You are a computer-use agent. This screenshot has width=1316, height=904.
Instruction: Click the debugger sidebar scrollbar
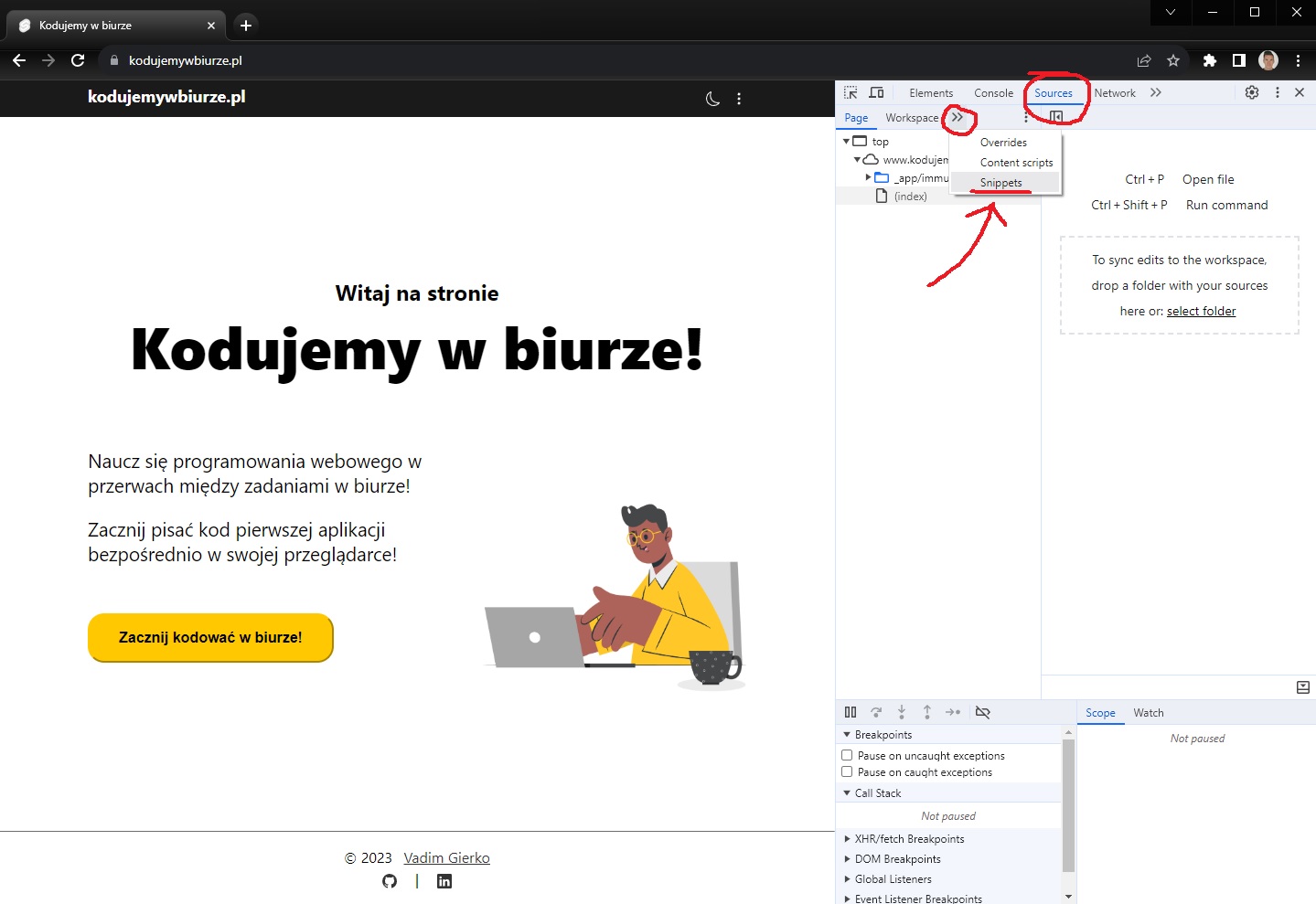(x=1068, y=805)
